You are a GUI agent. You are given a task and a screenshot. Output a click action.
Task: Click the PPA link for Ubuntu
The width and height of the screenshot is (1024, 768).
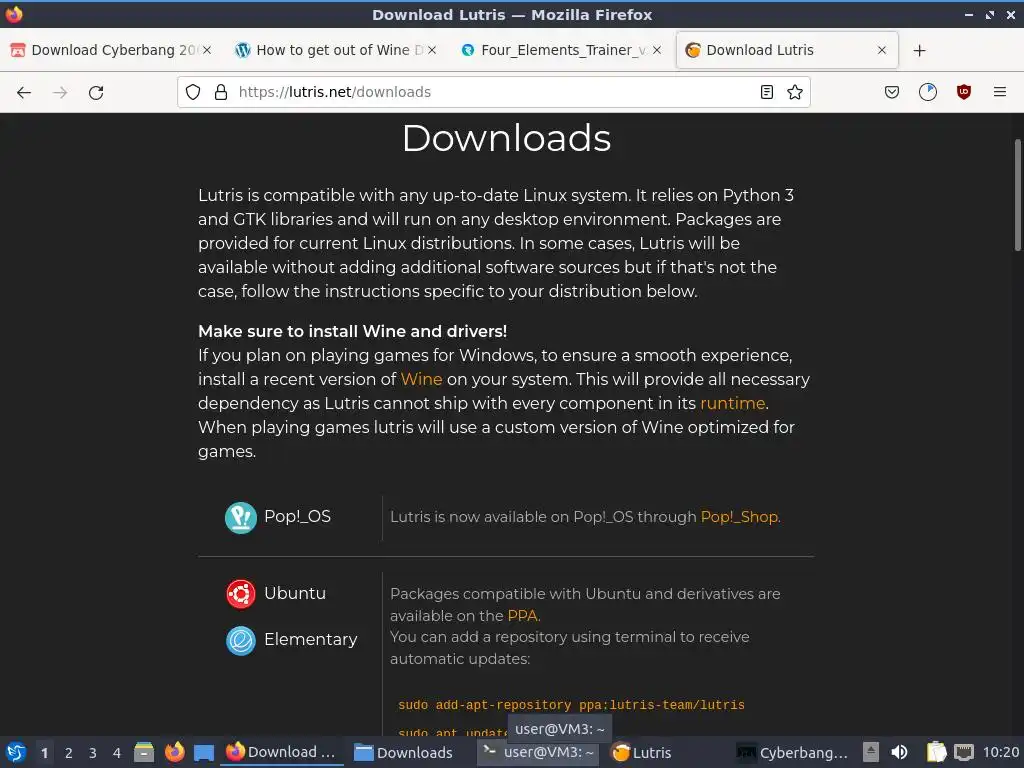coord(522,616)
